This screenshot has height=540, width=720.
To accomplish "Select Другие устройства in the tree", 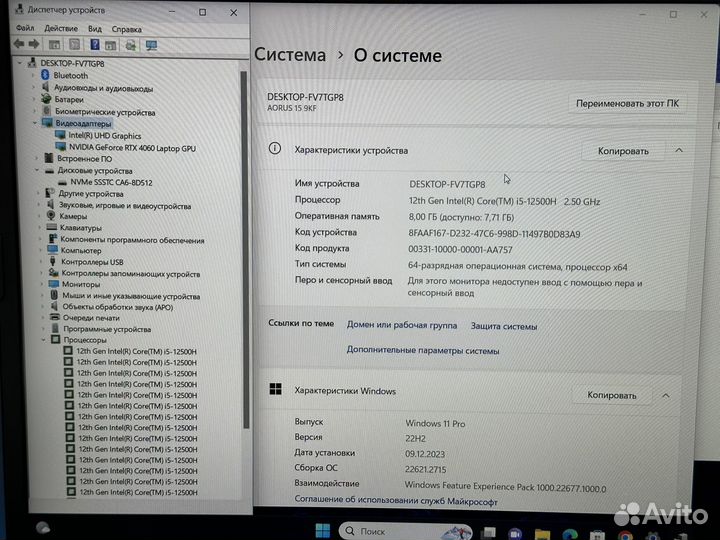I will [x=90, y=193].
